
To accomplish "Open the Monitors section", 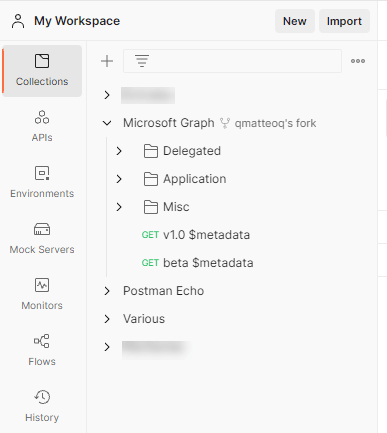I will 42,295.
